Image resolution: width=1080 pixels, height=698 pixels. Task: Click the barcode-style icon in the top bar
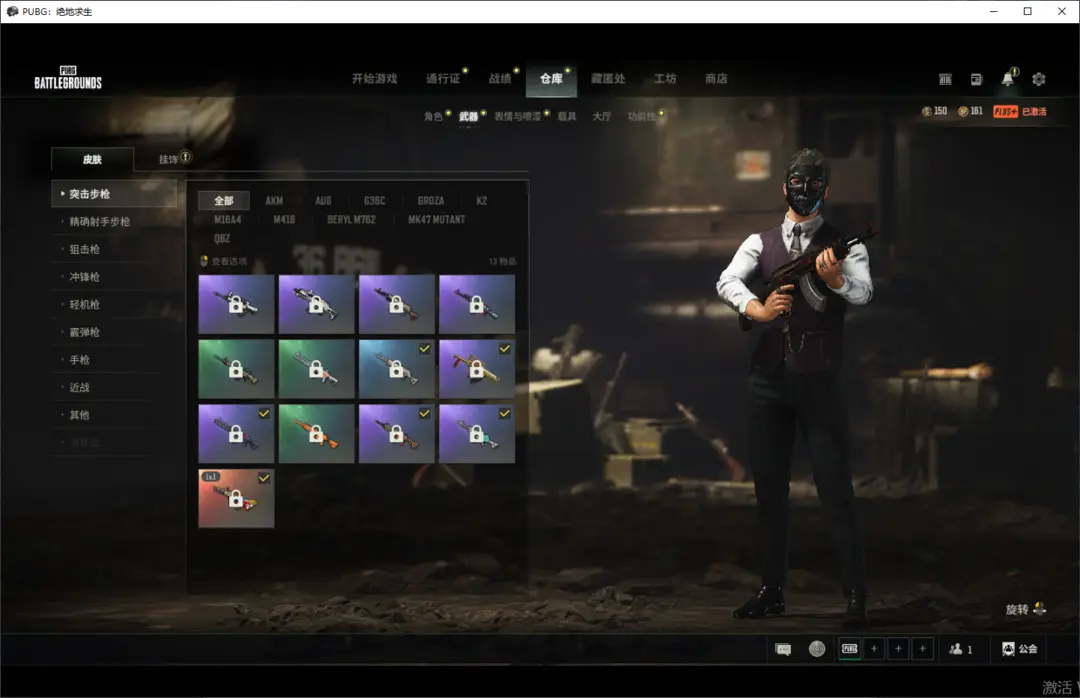(x=945, y=79)
